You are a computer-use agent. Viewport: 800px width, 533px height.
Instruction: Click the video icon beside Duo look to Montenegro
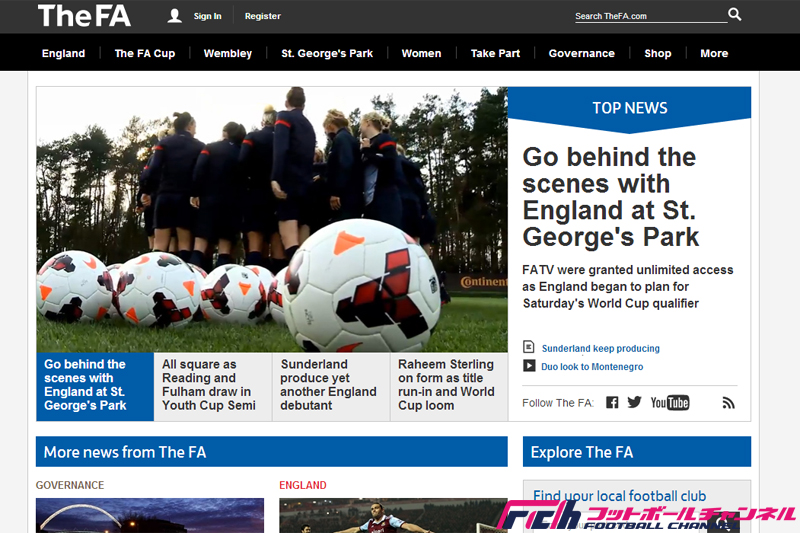[529, 366]
